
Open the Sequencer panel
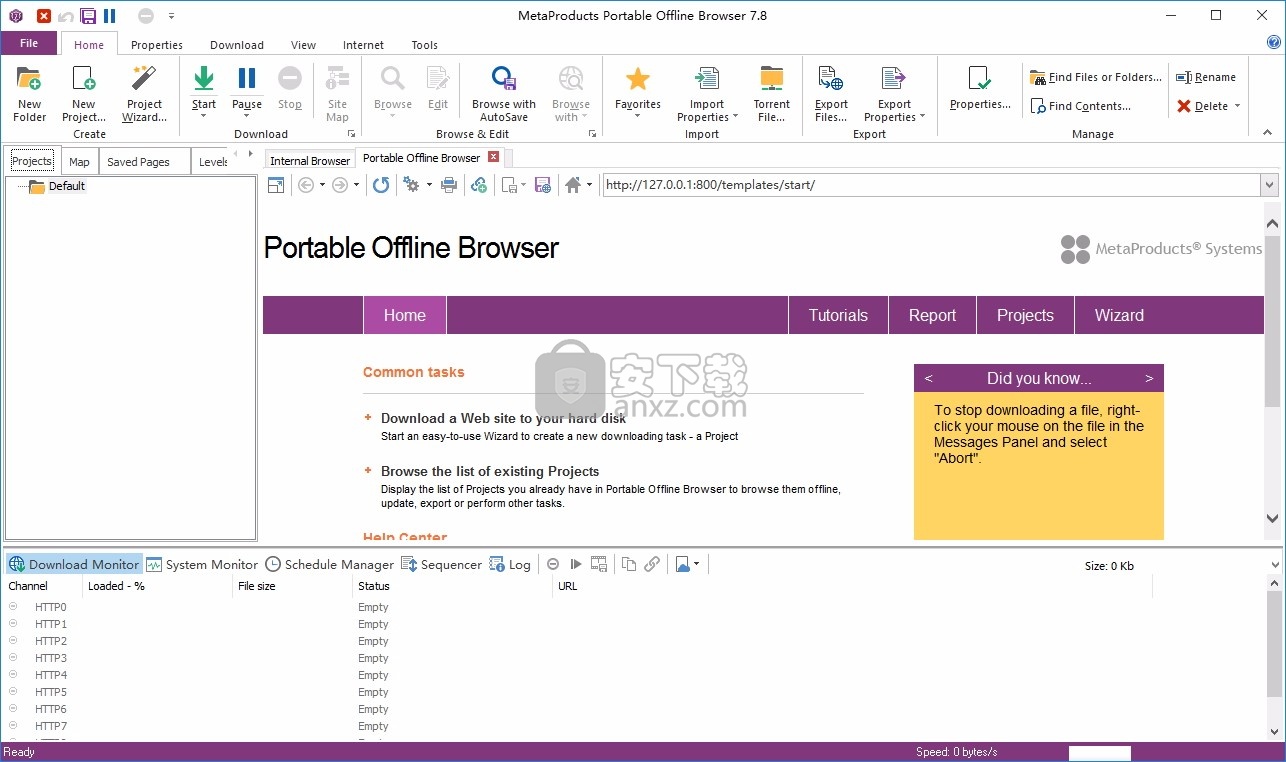click(x=442, y=564)
